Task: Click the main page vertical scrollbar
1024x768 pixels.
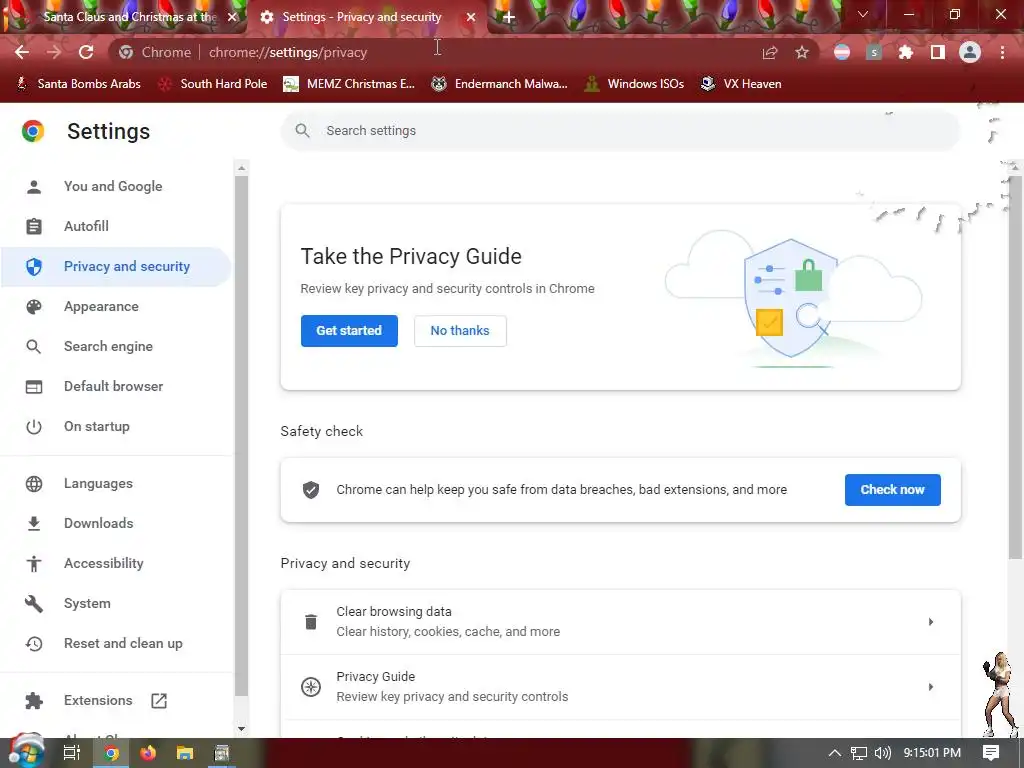Action: (1015, 366)
